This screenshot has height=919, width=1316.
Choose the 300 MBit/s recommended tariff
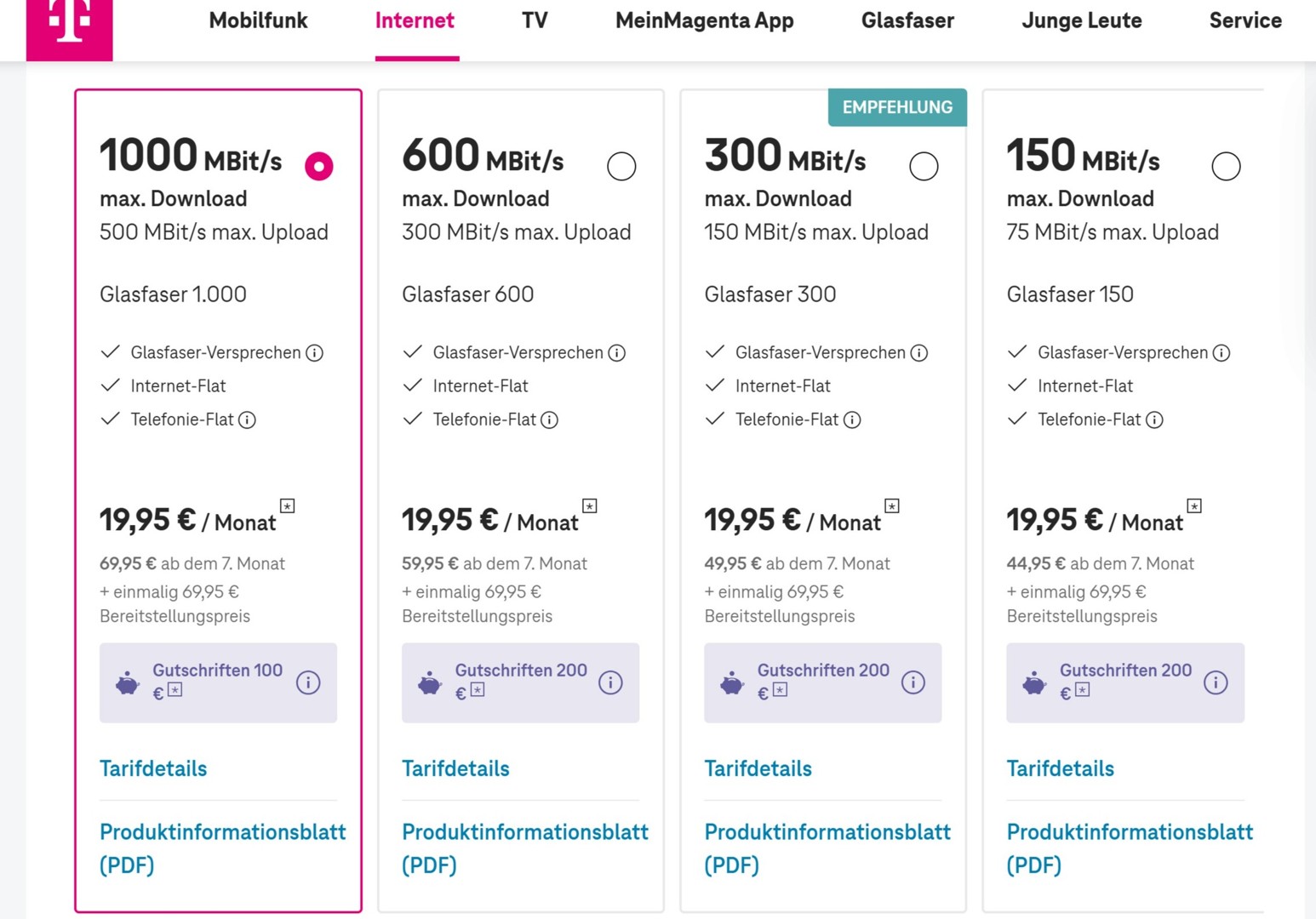pyautogui.click(x=924, y=166)
